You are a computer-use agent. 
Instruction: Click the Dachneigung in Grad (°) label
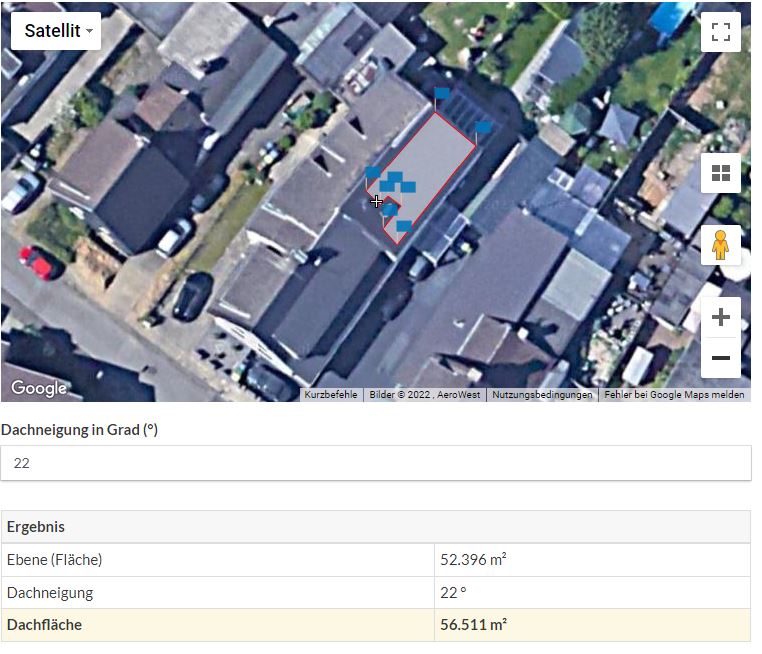click(x=79, y=430)
